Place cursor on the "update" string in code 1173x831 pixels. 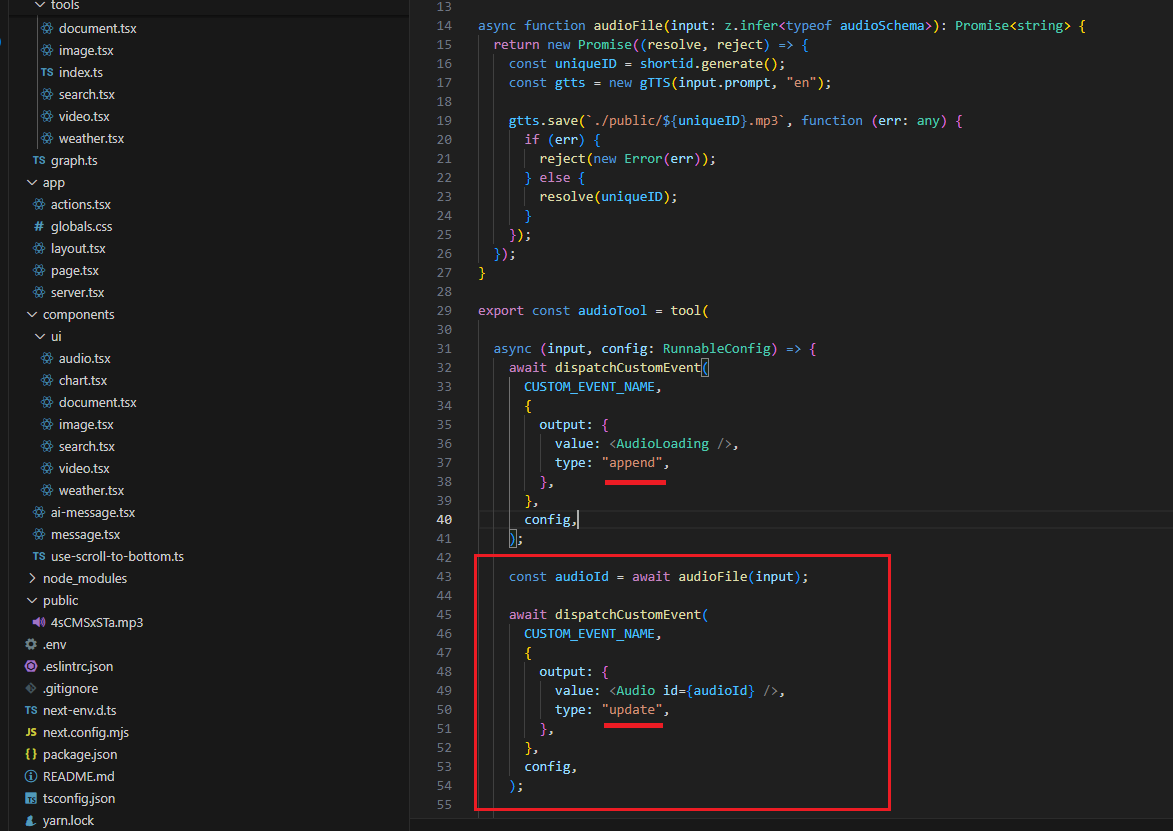pyautogui.click(x=633, y=710)
